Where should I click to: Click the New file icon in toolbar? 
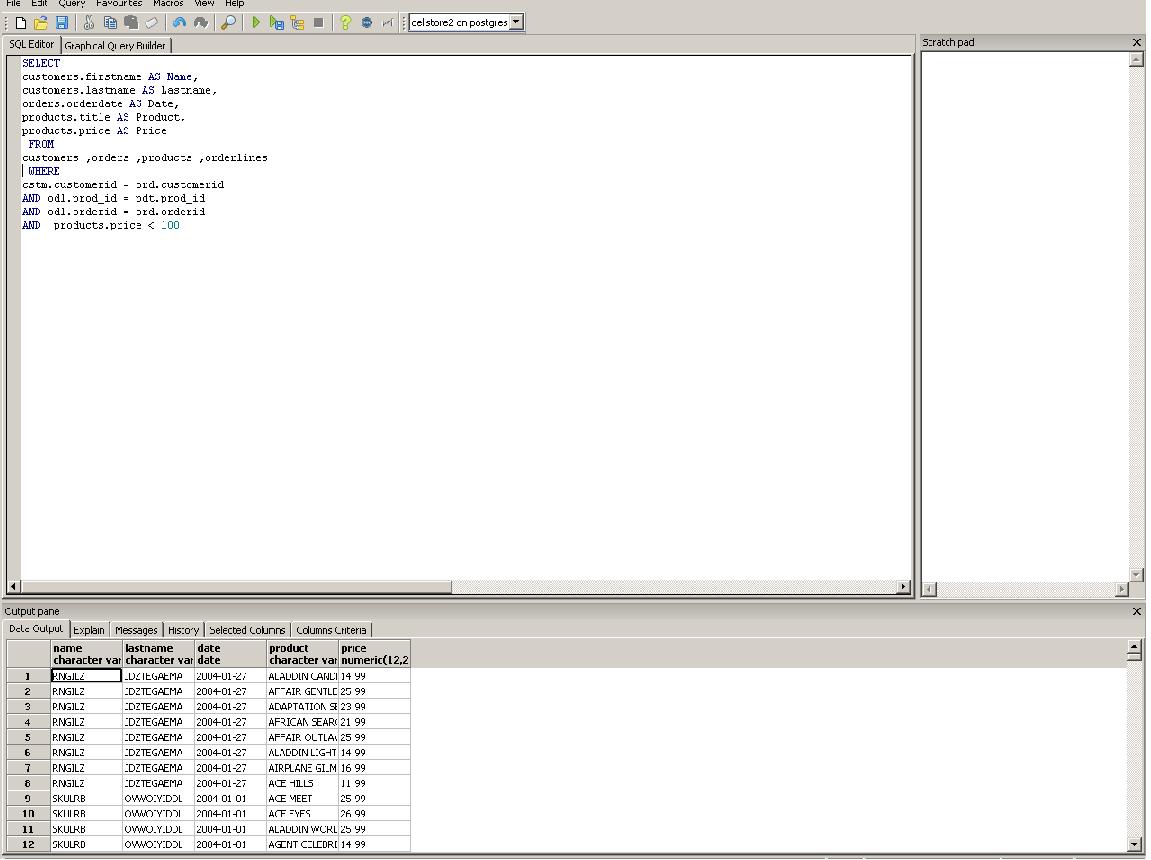[21, 23]
